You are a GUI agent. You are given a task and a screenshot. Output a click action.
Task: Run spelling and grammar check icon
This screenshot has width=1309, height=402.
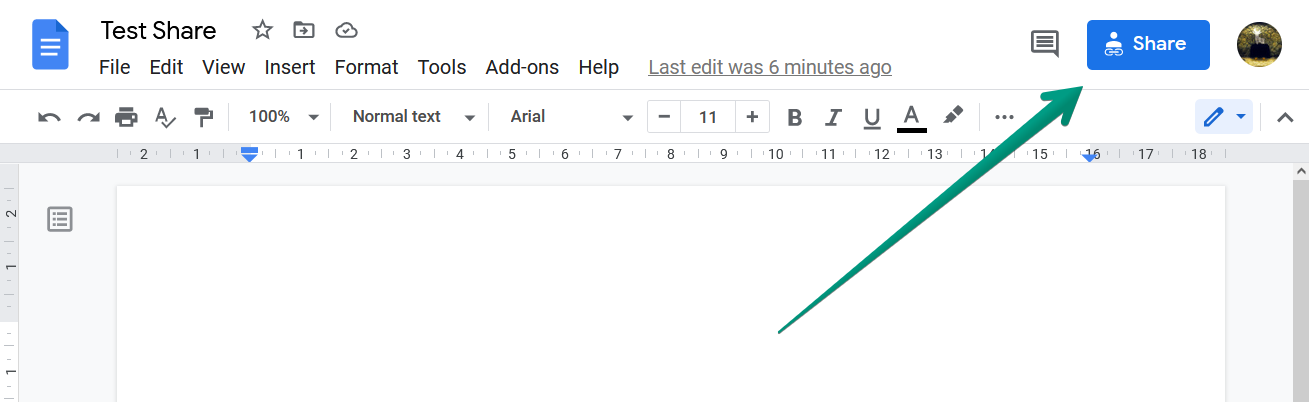(165, 117)
